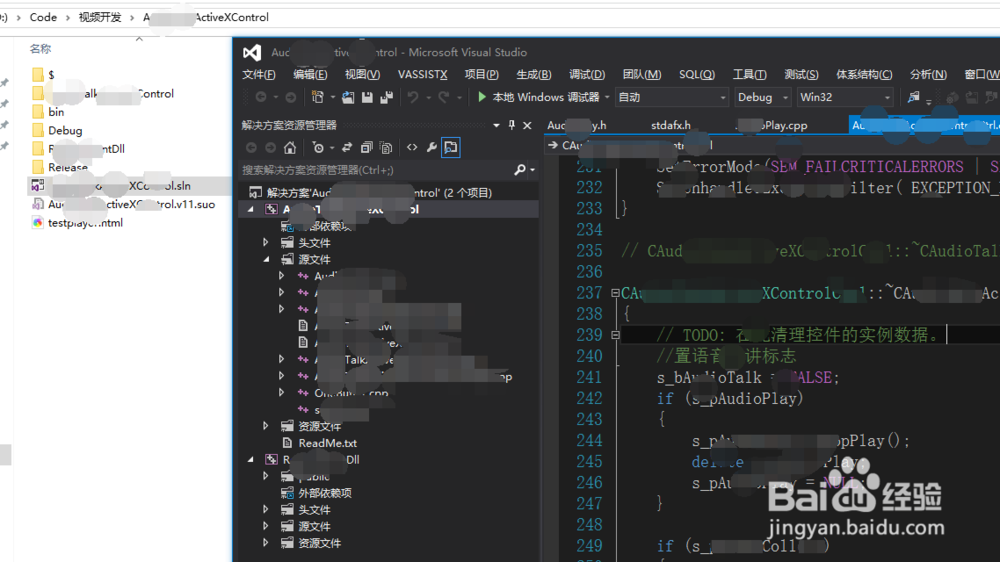Click the Redo toolbar icon
The image size is (1000, 562).
coord(444,97)
